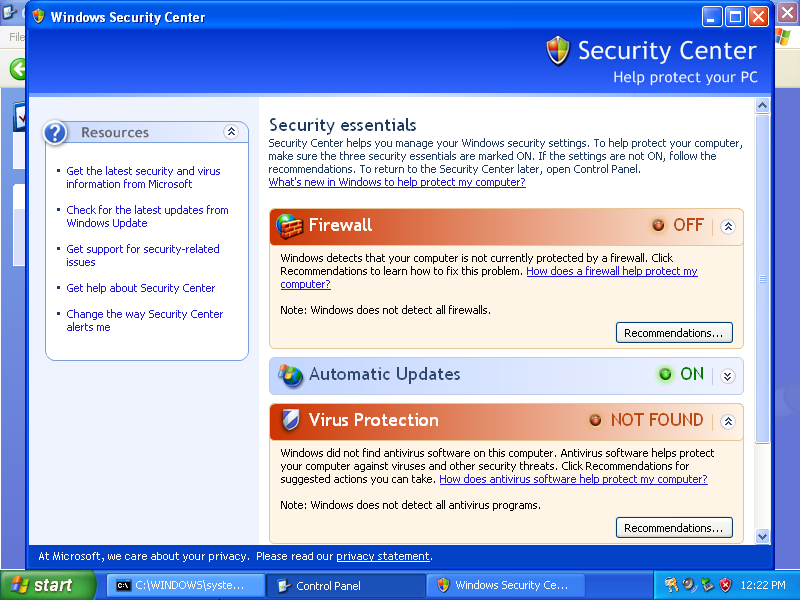Screen dimensions: 800x600
Task: Click the disc-shaped tray icon beside keys
Action: click(689, 585)
